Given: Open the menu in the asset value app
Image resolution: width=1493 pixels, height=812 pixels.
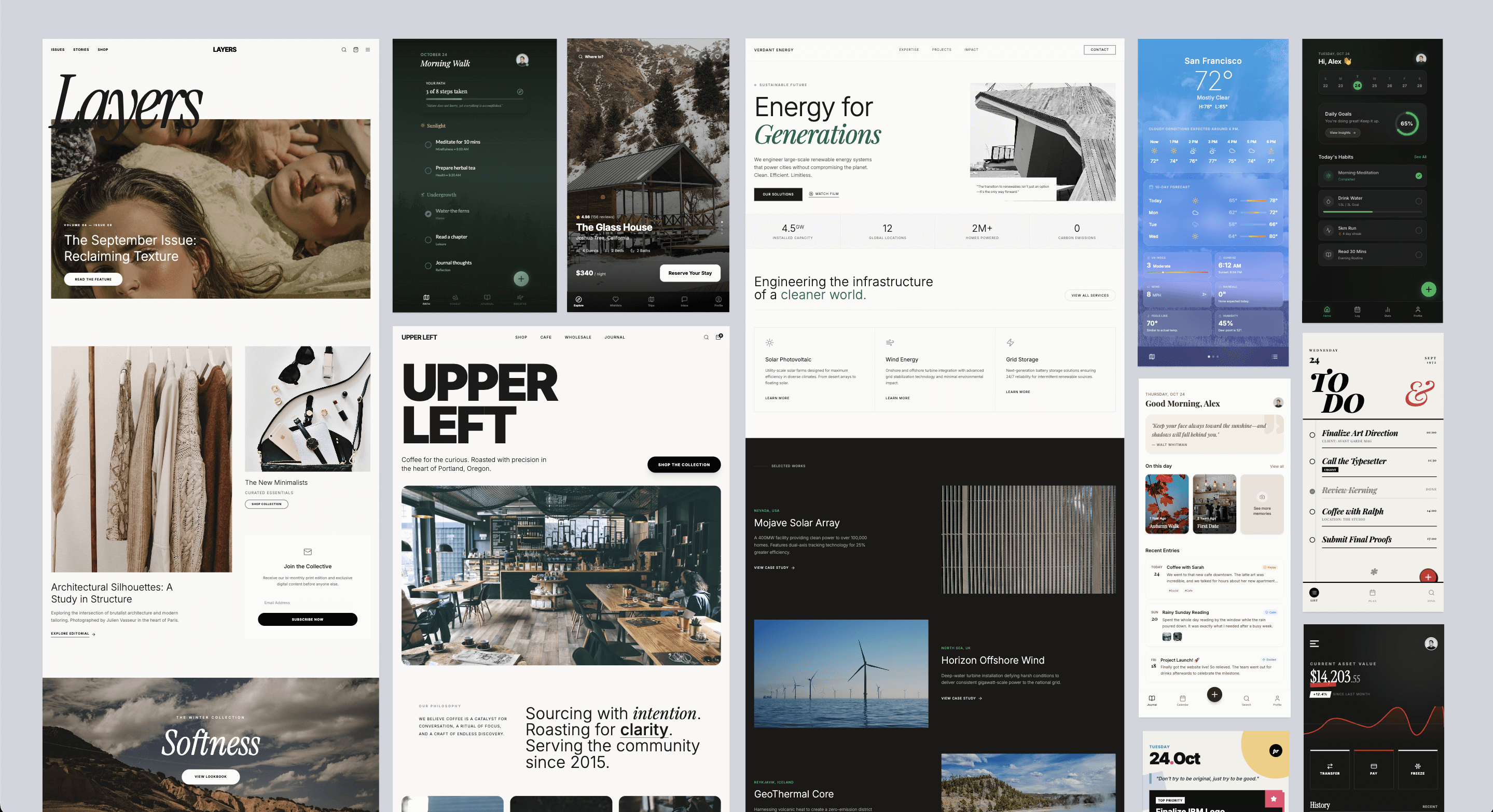Looking at the screenshot, I should 1314,643.
